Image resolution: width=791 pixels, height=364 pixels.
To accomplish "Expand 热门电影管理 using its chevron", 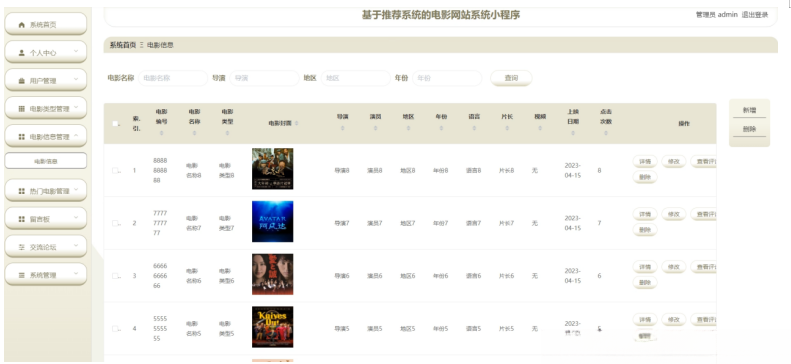I will 76,190.
